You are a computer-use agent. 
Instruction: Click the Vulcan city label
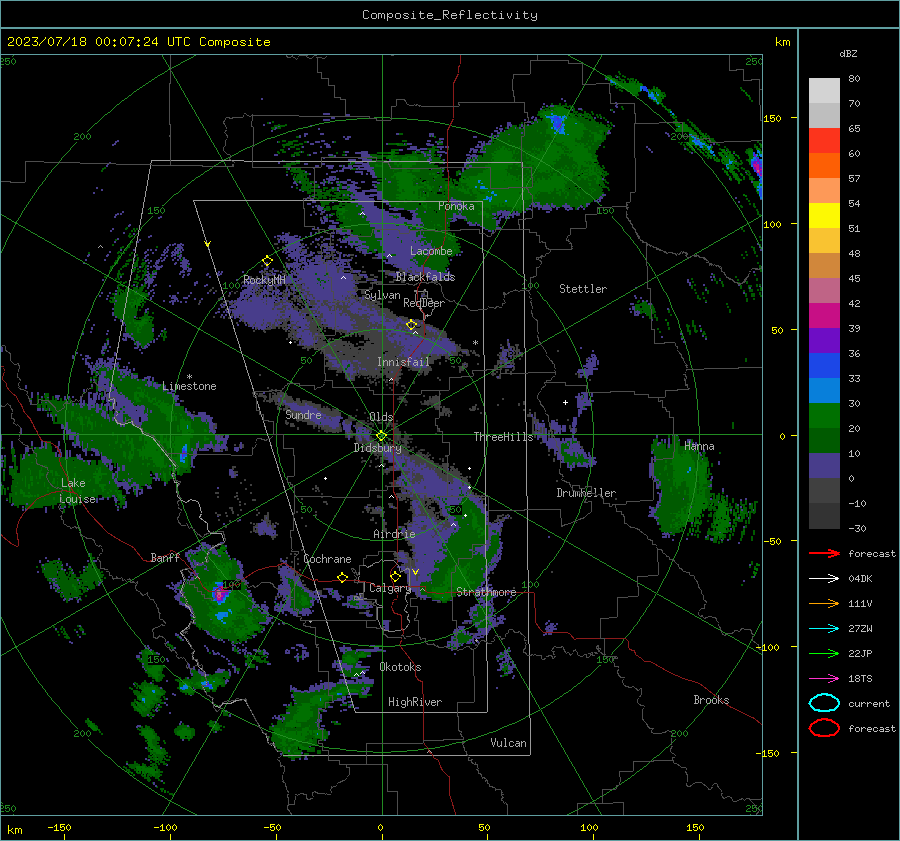point(509,743)
